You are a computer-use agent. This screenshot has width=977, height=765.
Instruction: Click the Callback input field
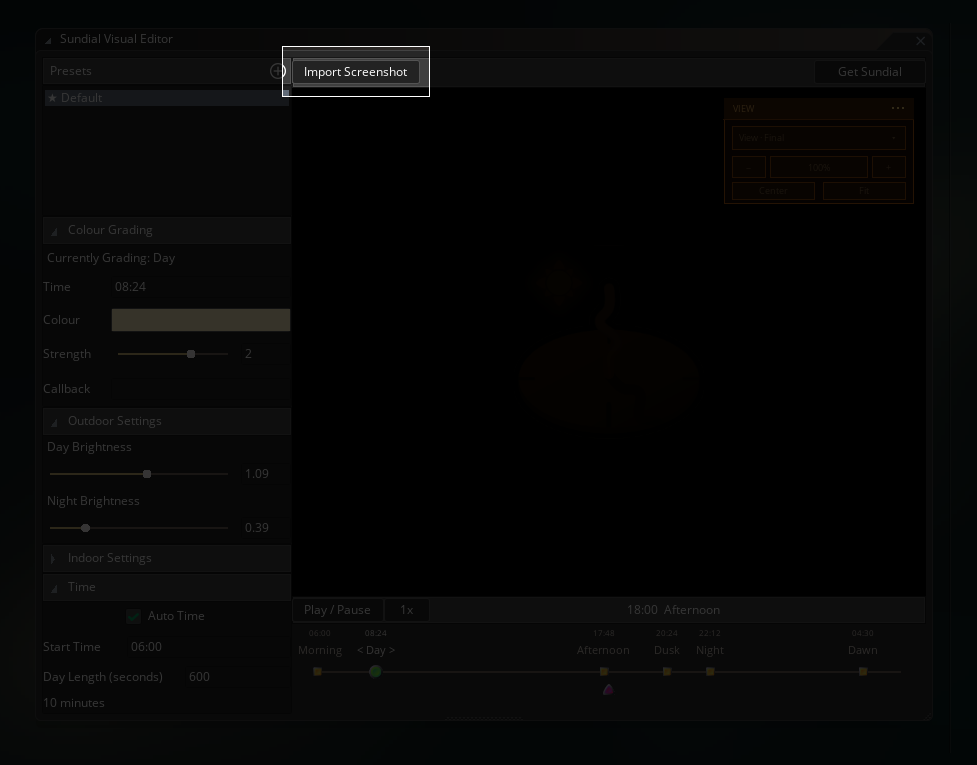[201, 389]
